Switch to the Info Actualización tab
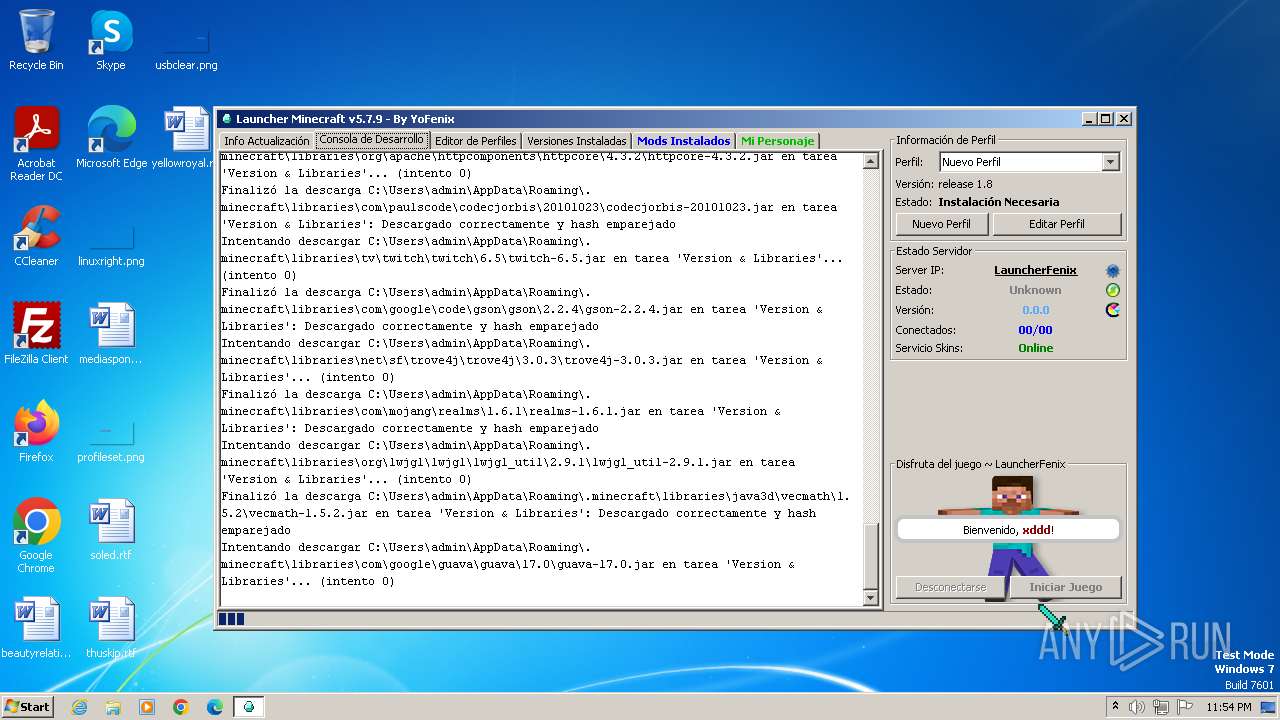Viewport: 1280px width, 720px height. [266, 141]
